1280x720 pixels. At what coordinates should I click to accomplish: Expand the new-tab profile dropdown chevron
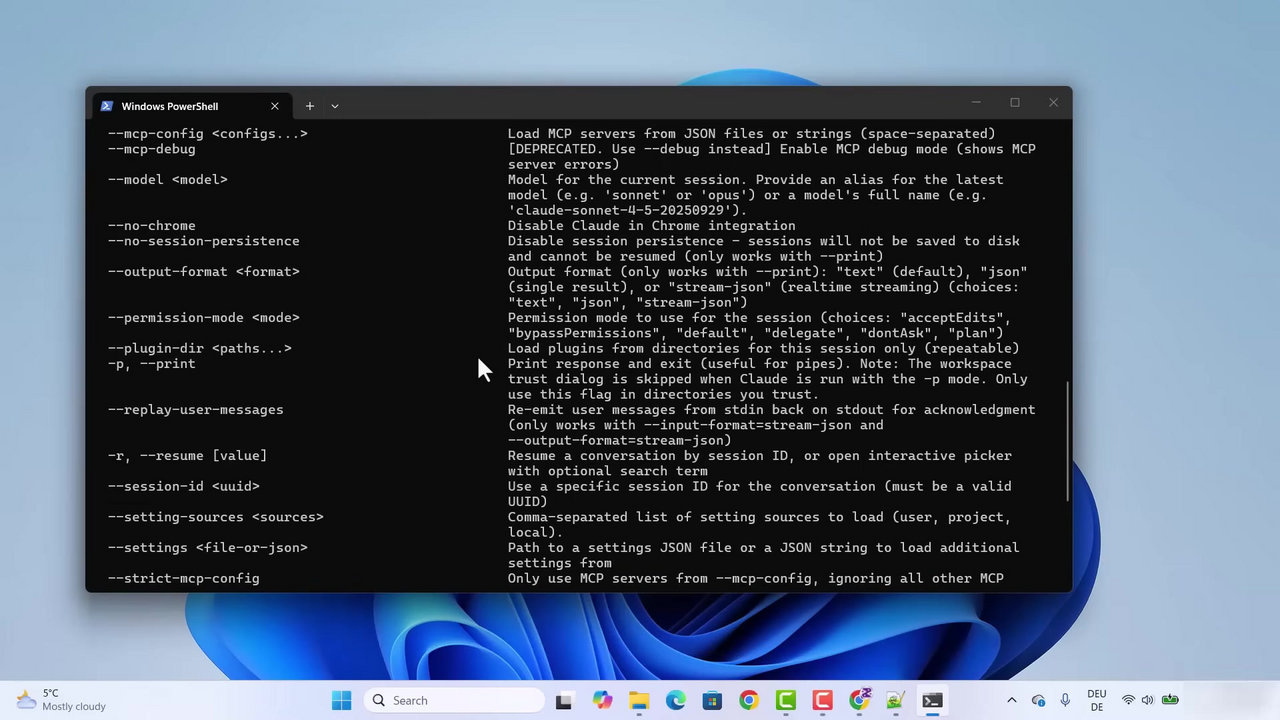click(335, 106)
